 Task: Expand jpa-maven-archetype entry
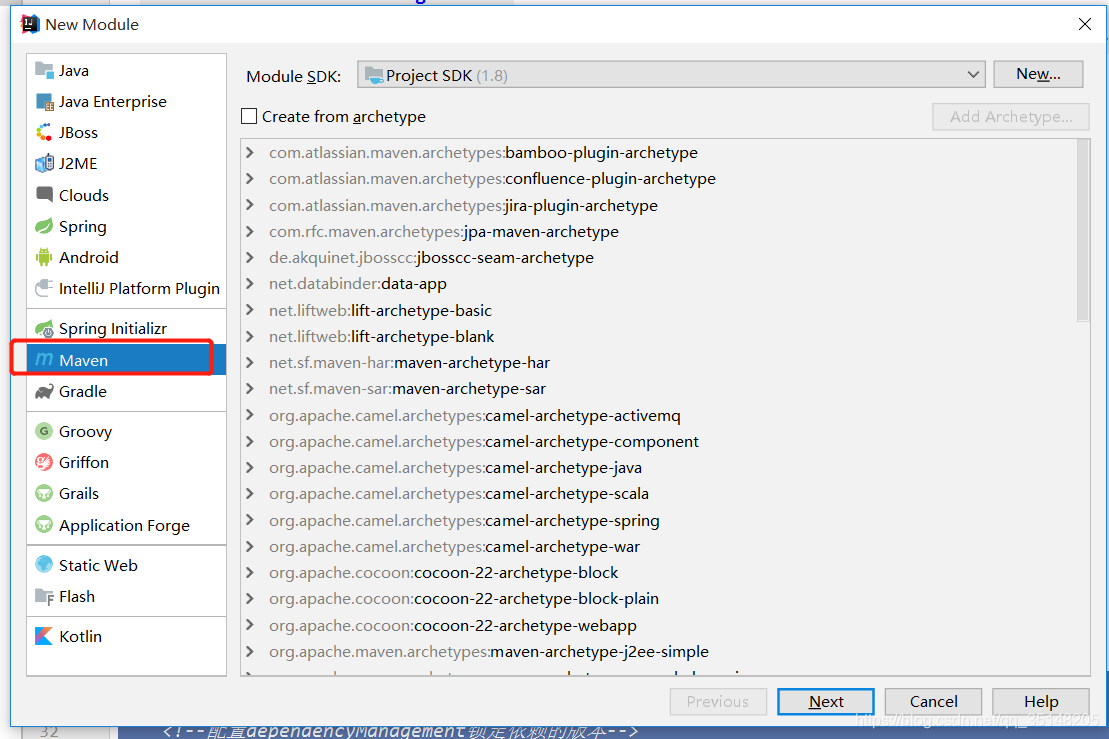coord(250,231)
